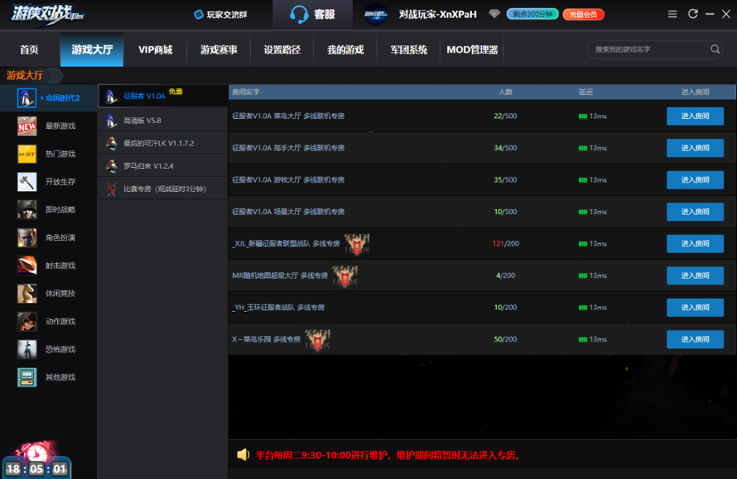The image size is (737, 479).
Task: Click the player avatar next to 对战玩家-XnXPaH
Action: click(376, 15)
